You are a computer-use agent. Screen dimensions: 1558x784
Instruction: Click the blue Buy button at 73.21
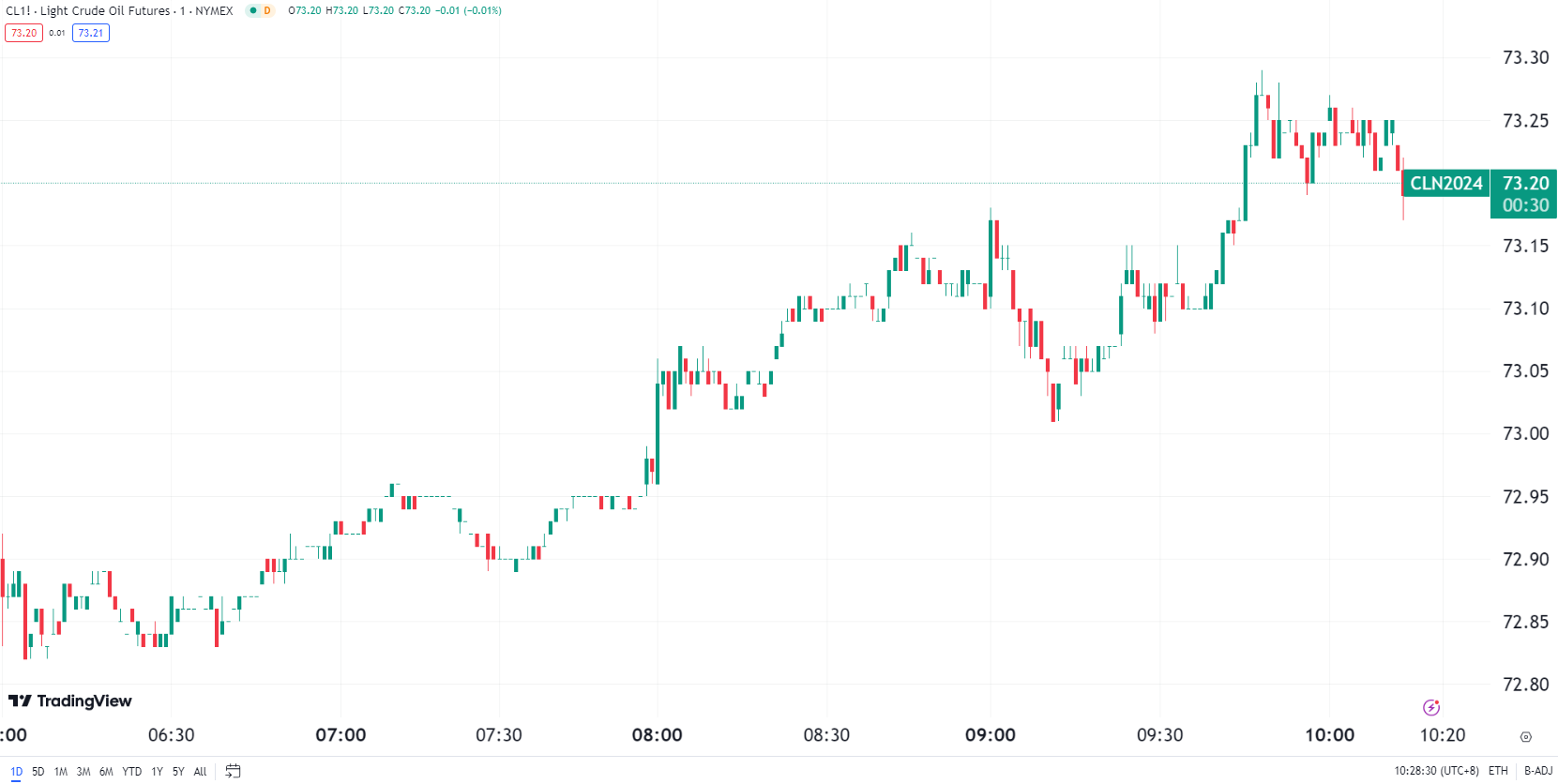[x=90, y=32]
